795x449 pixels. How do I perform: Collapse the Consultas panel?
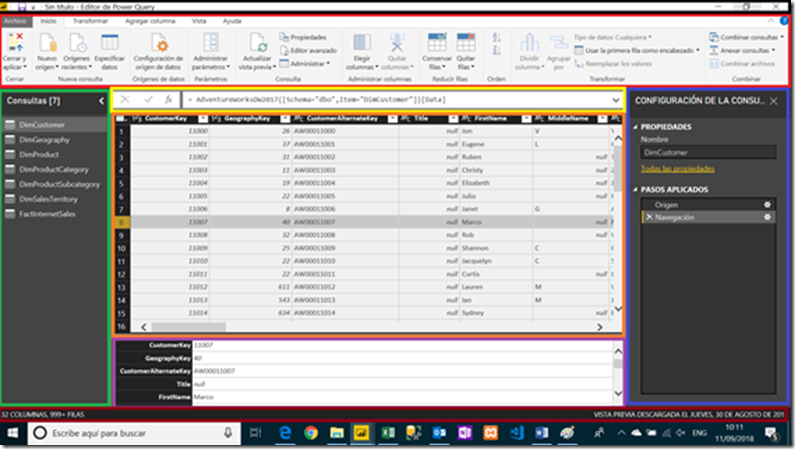click(101, 100)
